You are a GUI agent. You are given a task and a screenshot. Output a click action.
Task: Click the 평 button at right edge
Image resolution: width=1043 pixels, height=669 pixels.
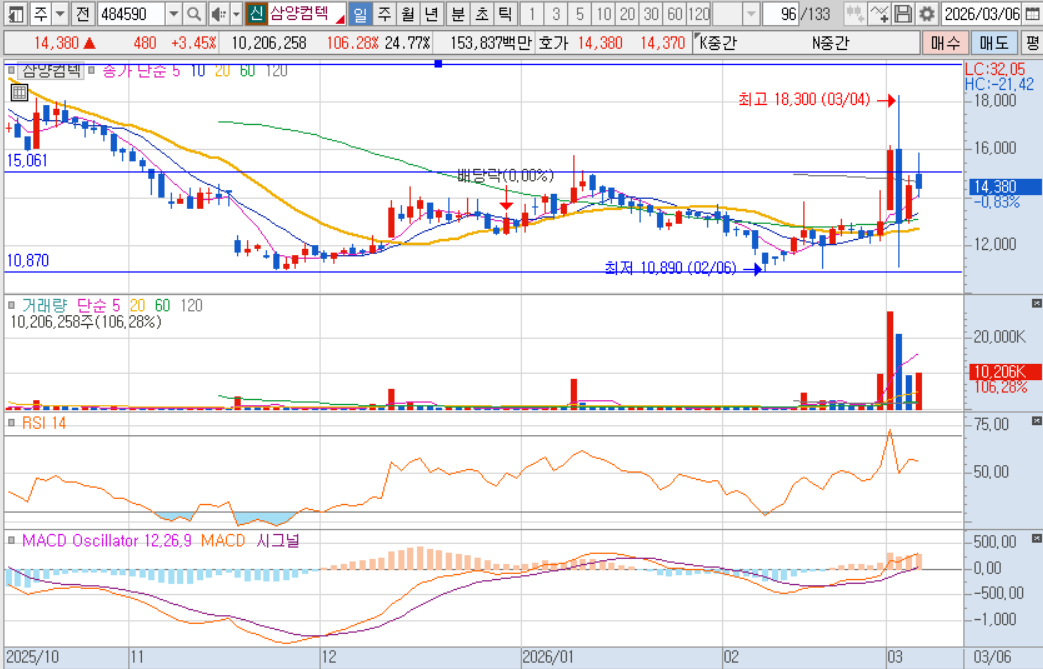(x=1032, y=43)
